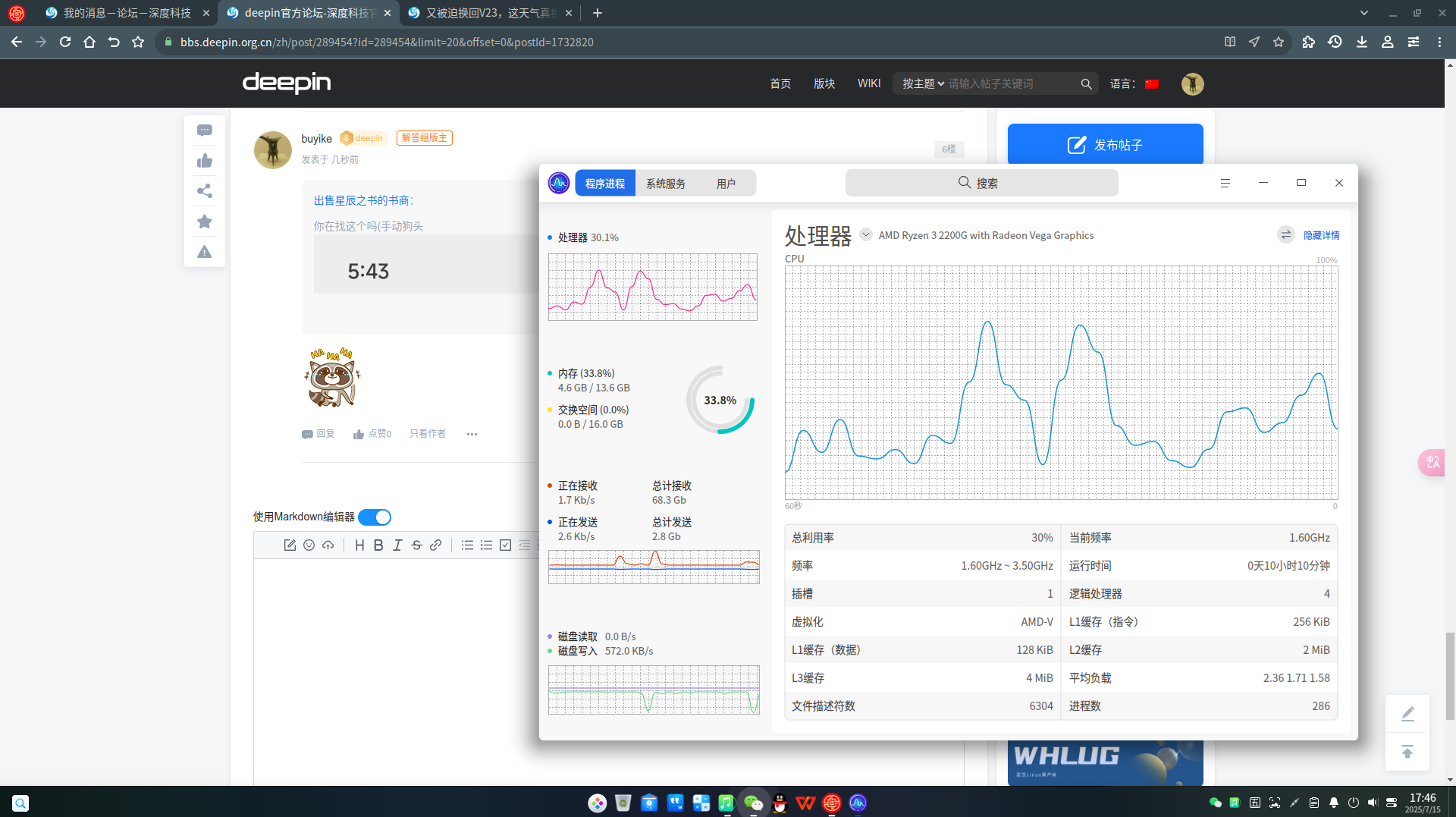Click the volume icon in system tray
Screen dimensions: 1456x817
pyautogui.click(x=1373, y=803)
